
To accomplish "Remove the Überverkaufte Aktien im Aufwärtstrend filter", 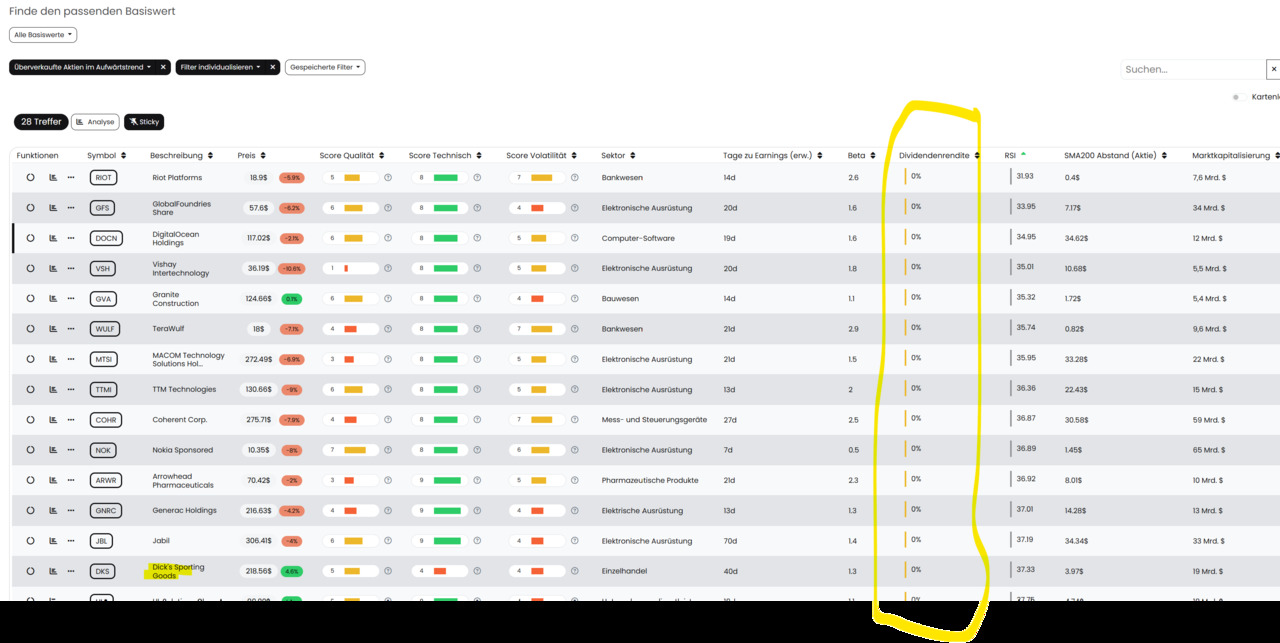I will (163, 67).
